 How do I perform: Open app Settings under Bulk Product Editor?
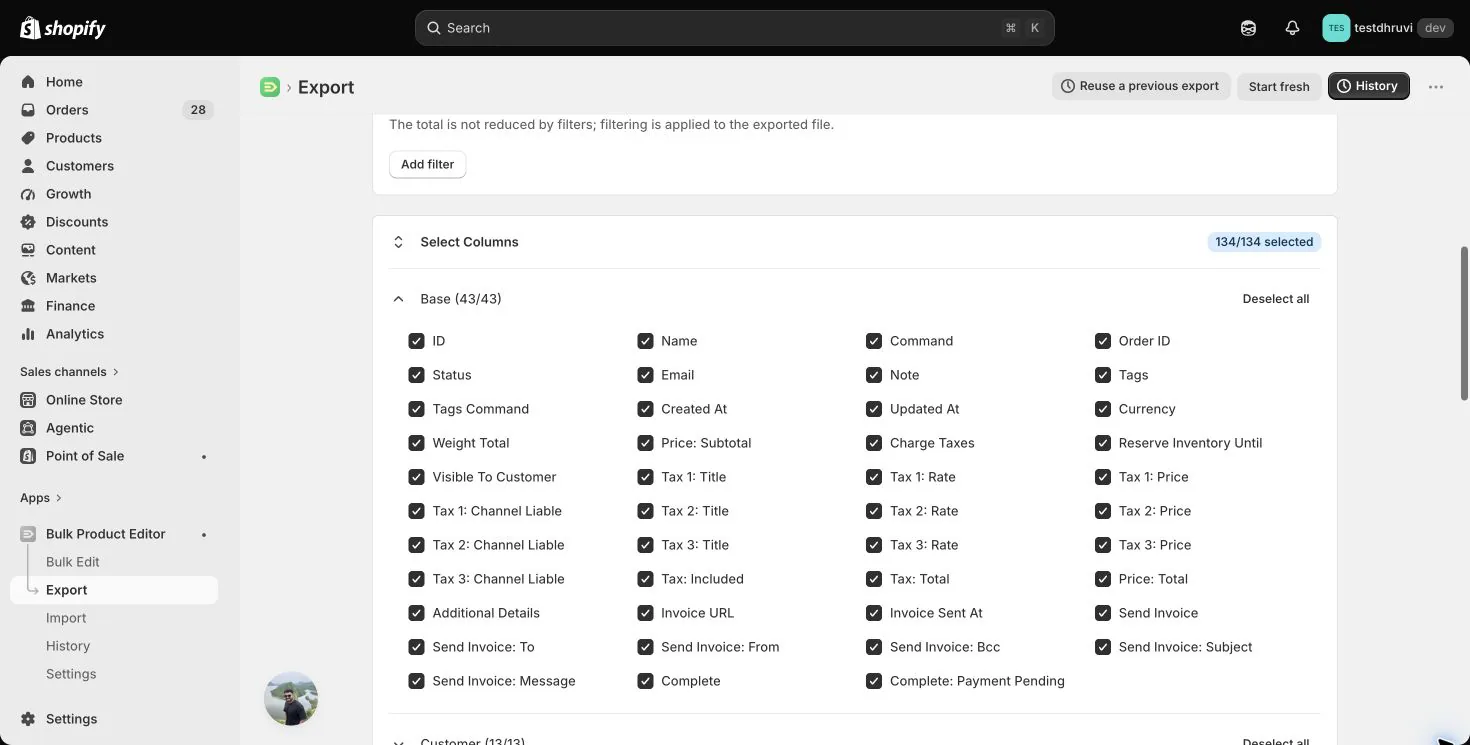point(71,674)
